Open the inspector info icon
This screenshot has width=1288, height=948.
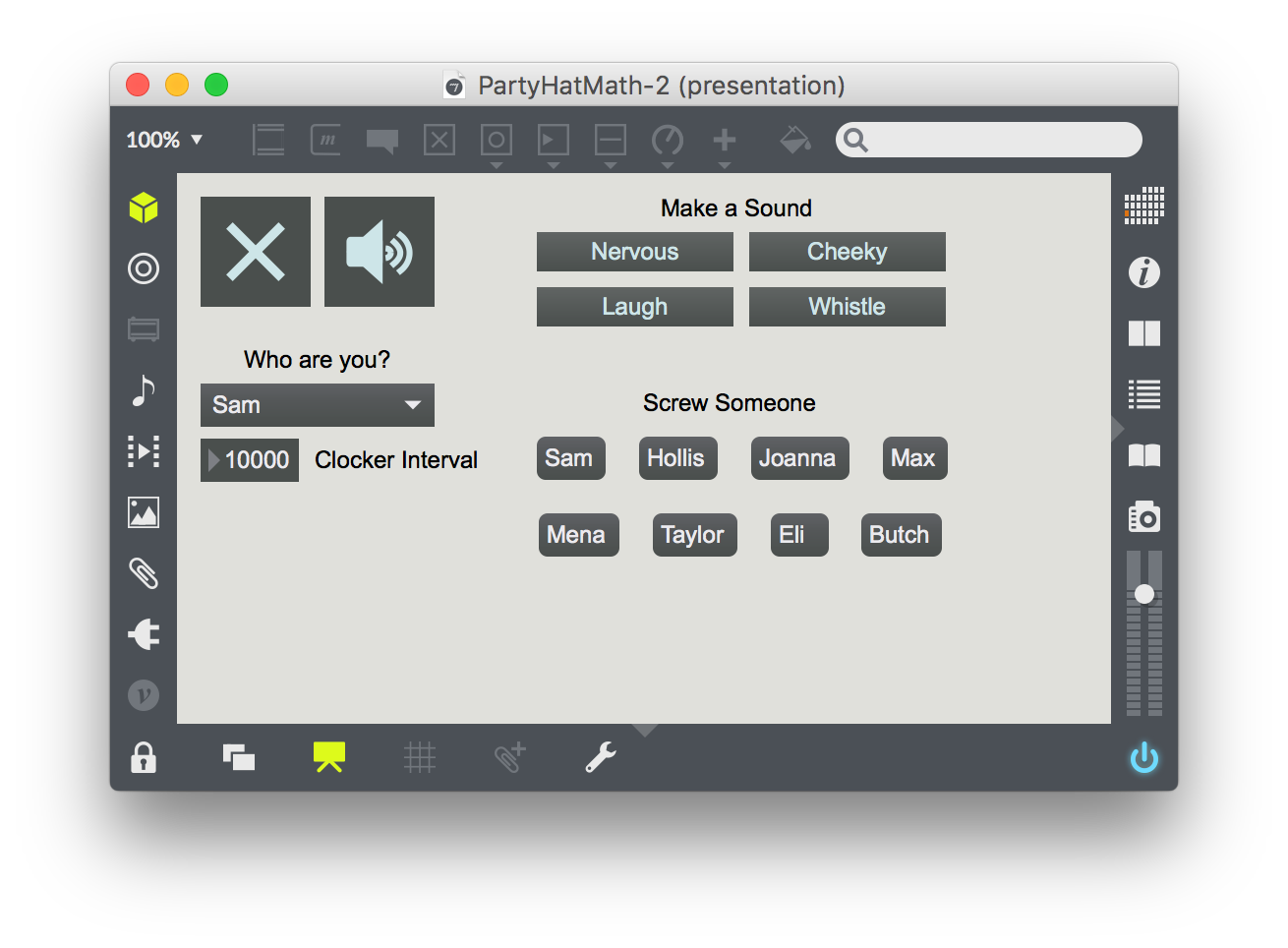(x=1144, y=272)
